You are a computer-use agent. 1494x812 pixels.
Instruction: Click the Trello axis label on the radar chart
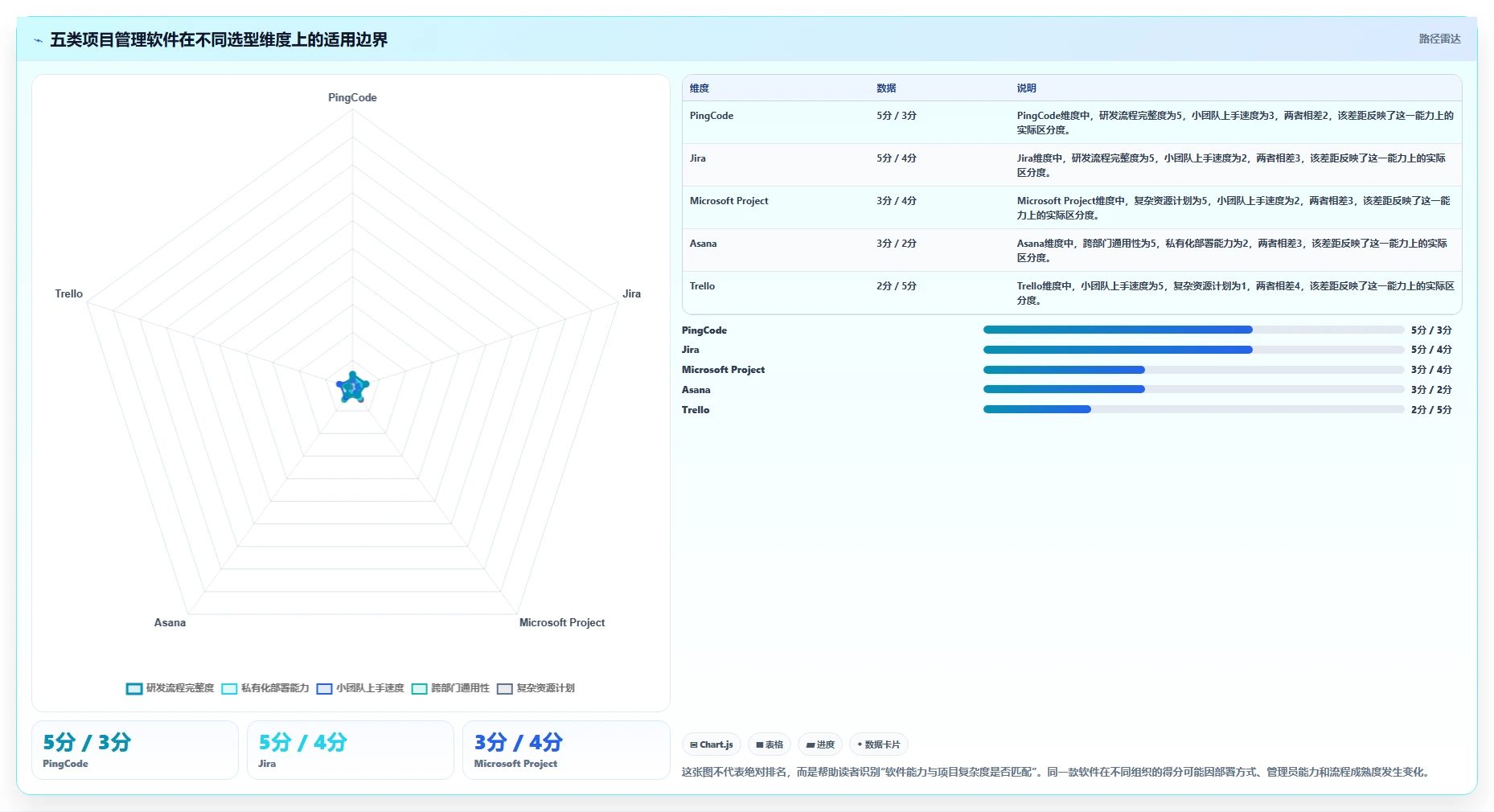(x=69, y=293)
